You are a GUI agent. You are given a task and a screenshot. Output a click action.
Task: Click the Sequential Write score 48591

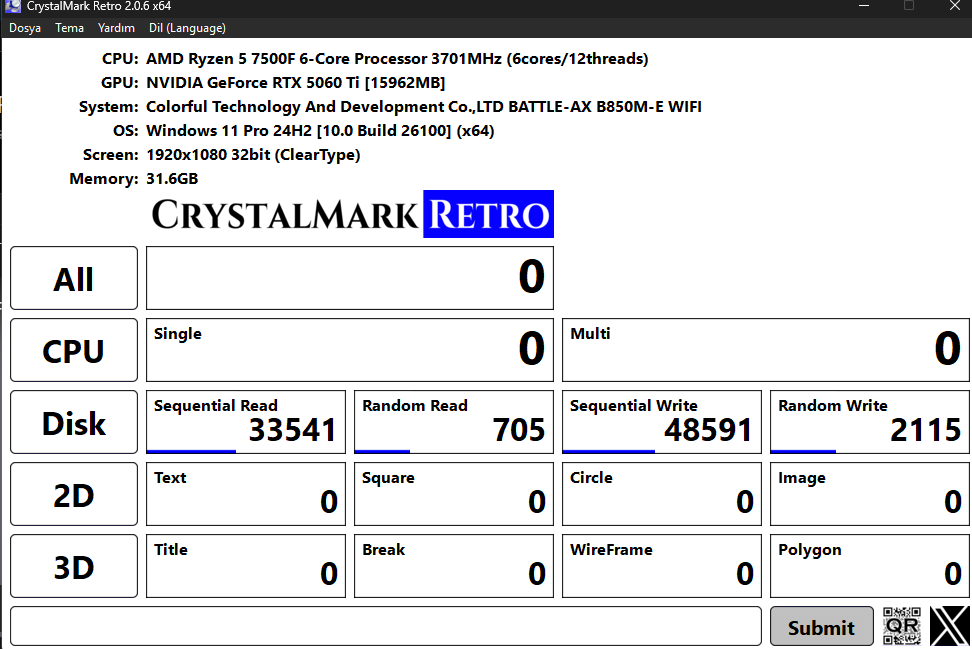[709, 430]
